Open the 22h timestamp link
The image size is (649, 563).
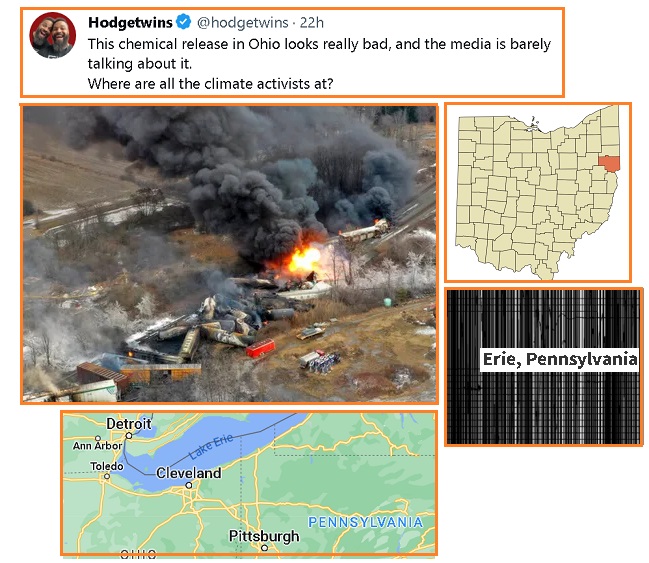click(x=312, y=22)
